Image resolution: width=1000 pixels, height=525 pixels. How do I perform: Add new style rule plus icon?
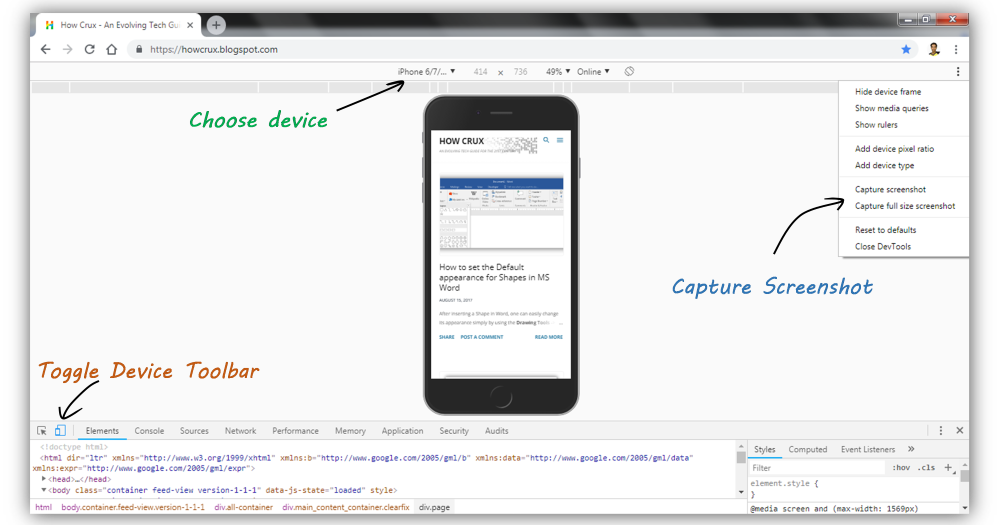click(948, 468)
